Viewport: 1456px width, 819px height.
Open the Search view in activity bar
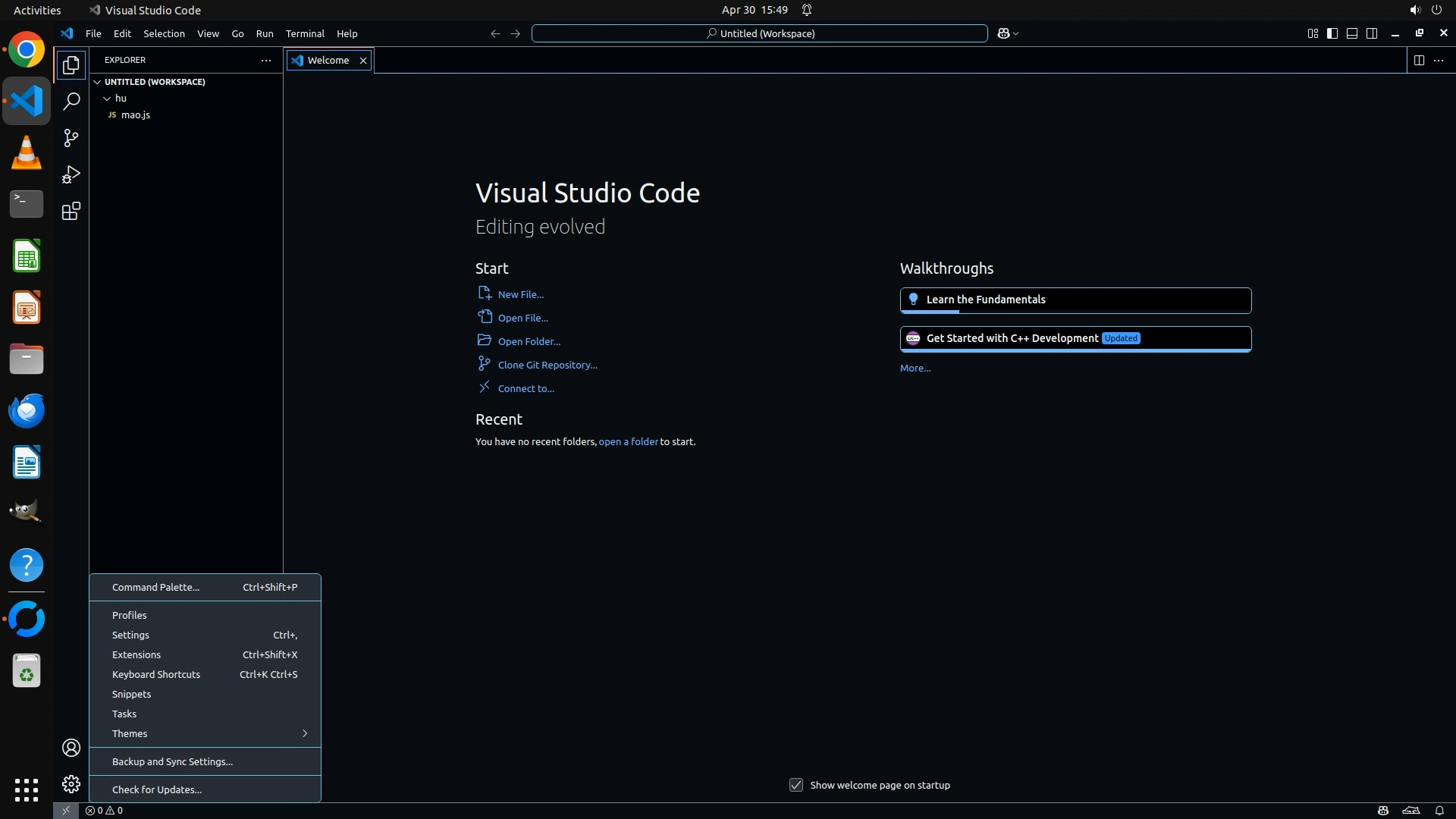71,101
